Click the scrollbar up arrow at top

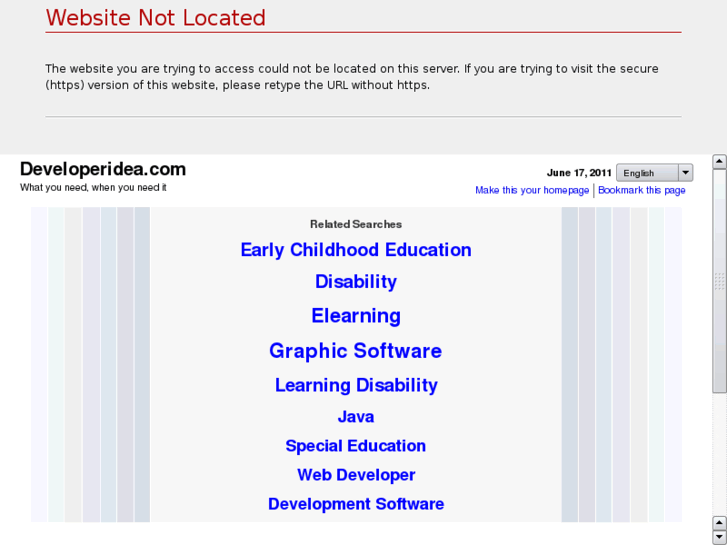coord(719,162)
